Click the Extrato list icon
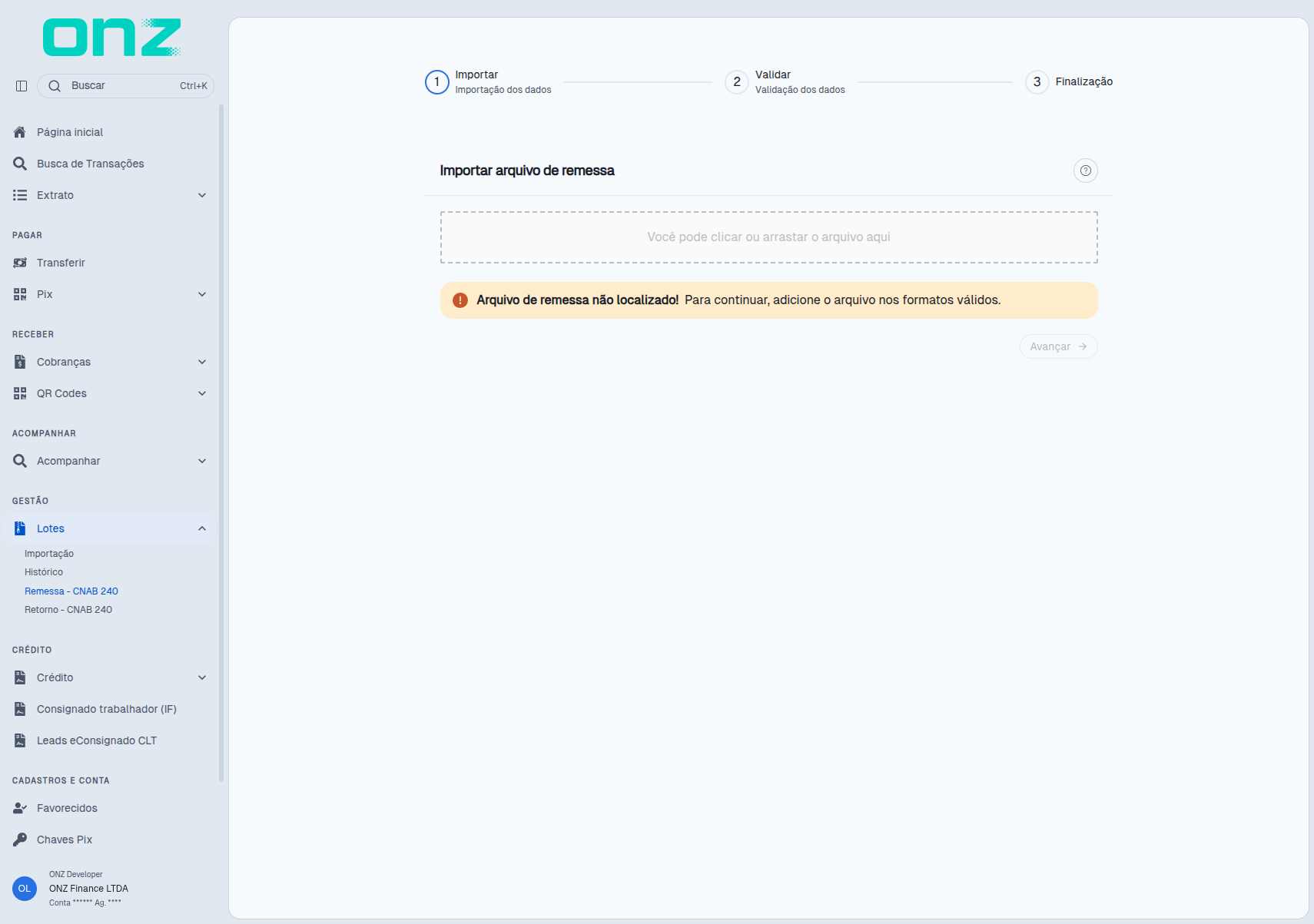 20,195
